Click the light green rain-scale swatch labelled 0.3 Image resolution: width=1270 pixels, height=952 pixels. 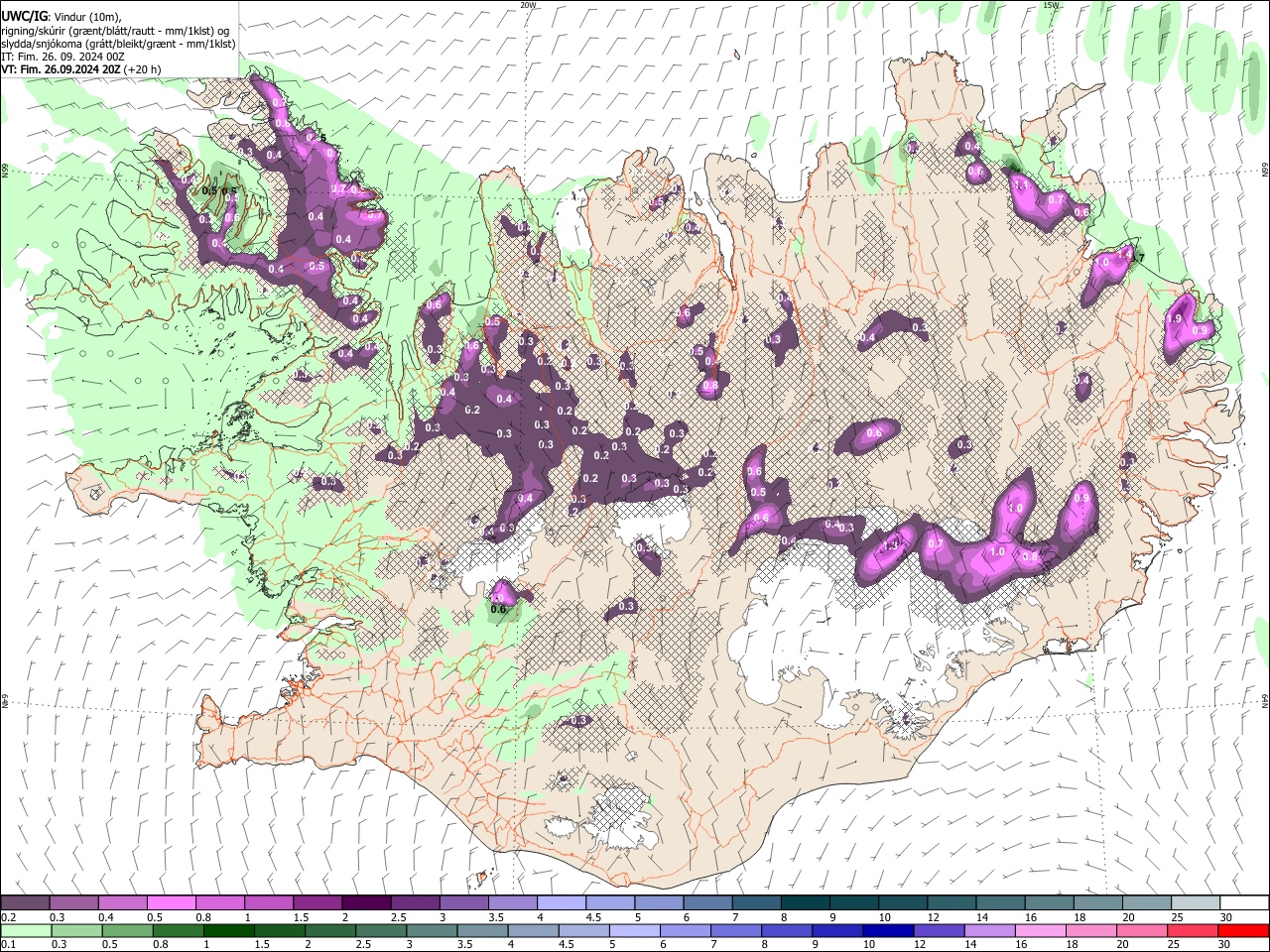click(x=77, y=930)
